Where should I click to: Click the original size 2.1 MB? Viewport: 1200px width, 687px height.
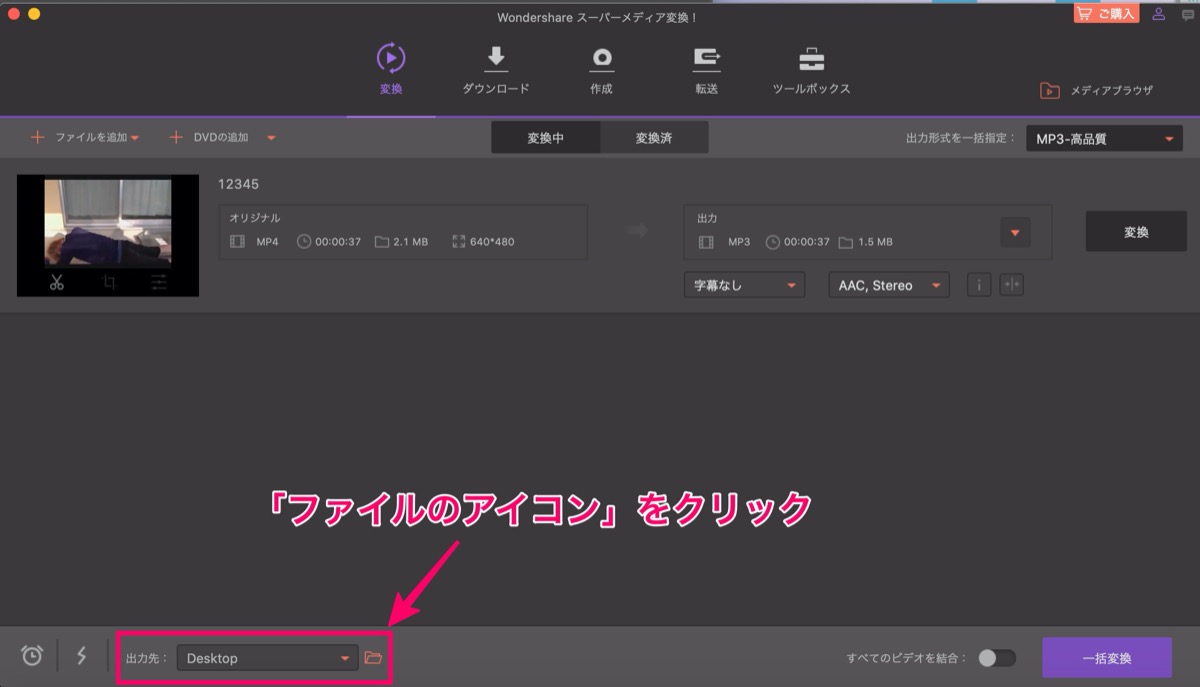[410, 242]
